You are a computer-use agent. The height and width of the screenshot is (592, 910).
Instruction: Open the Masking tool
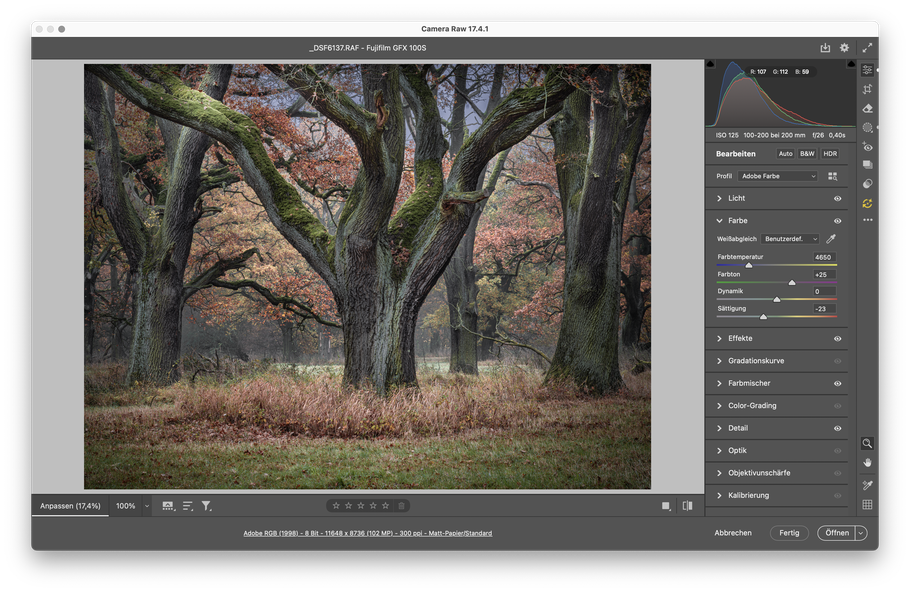tap(867, 127)
